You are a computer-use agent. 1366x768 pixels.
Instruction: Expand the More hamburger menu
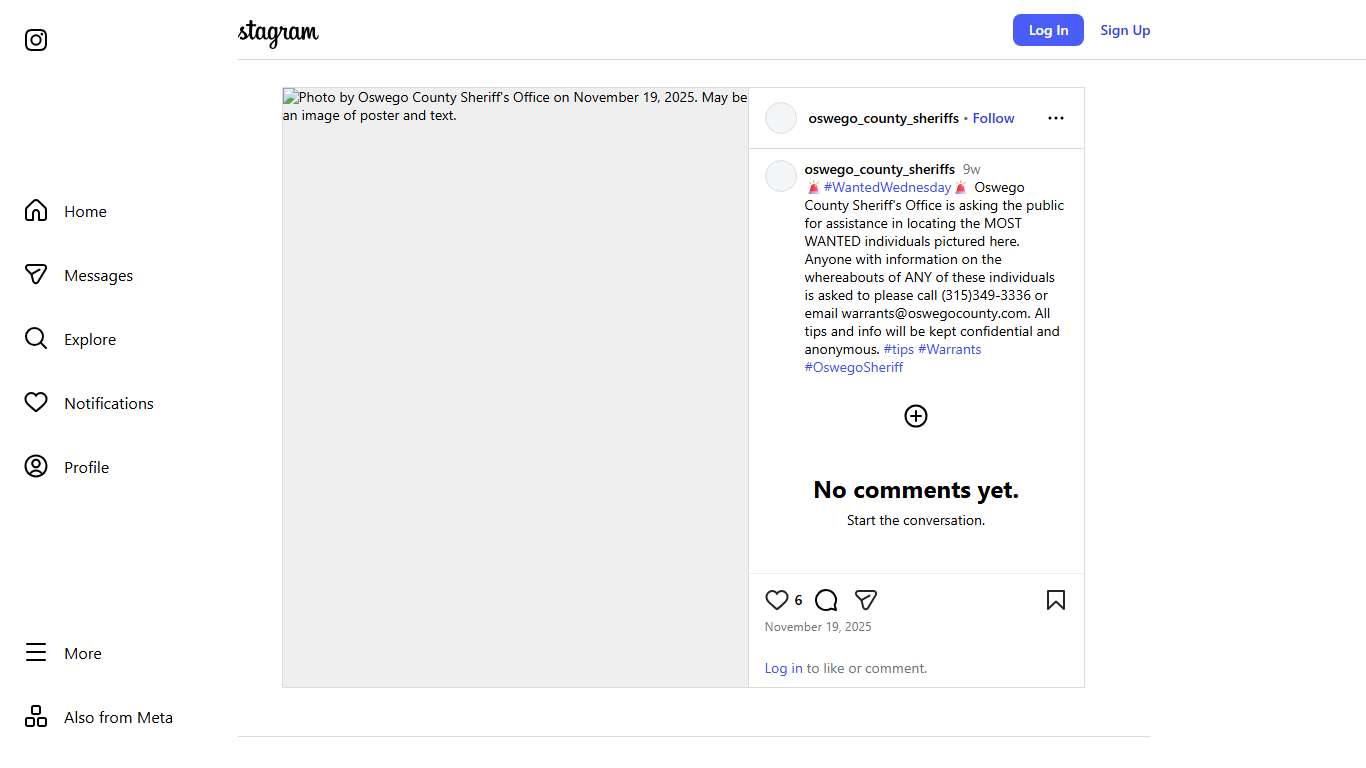tap(82, 653)
